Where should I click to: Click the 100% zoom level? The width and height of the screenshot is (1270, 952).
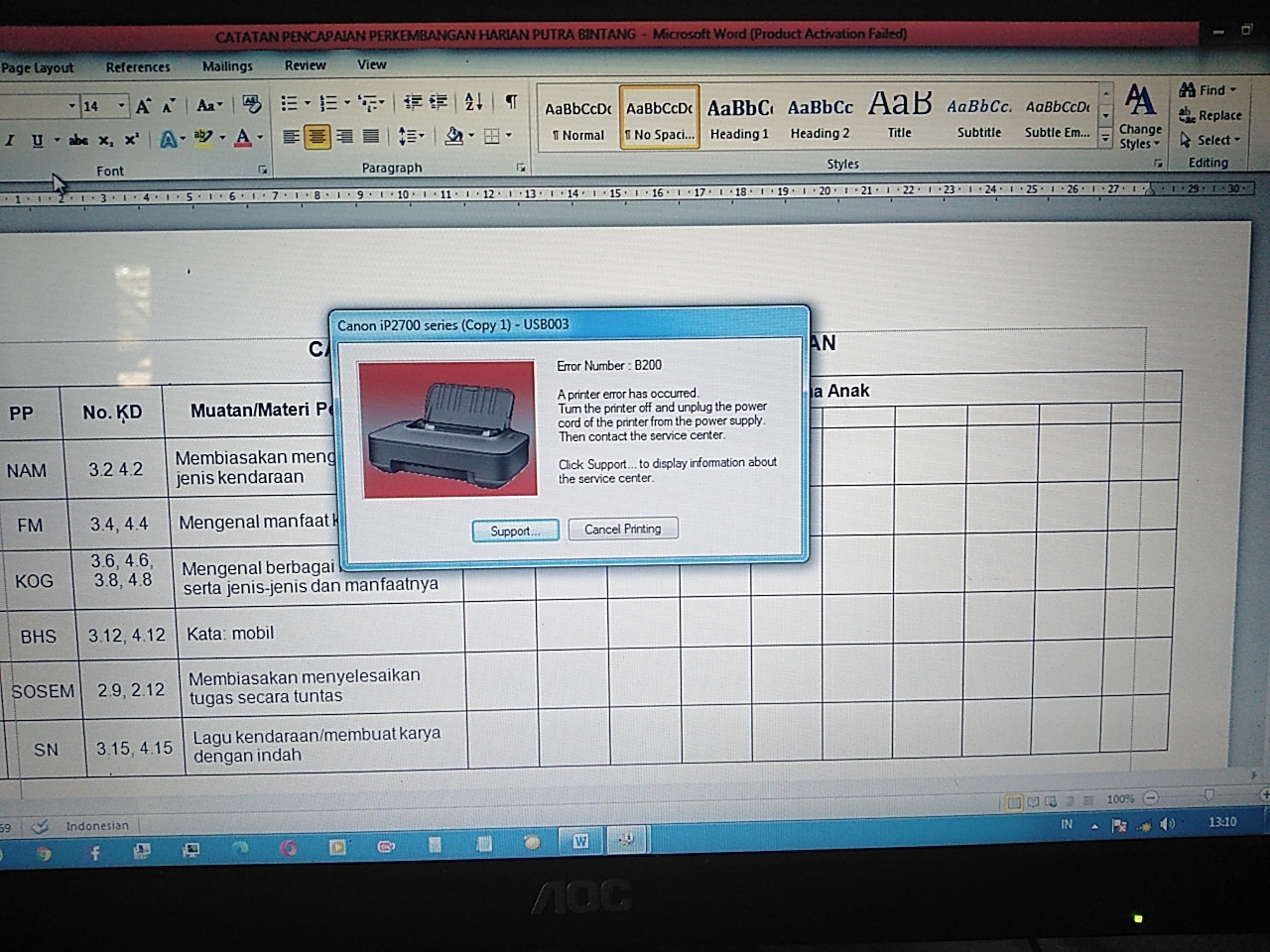point(1121,798)
